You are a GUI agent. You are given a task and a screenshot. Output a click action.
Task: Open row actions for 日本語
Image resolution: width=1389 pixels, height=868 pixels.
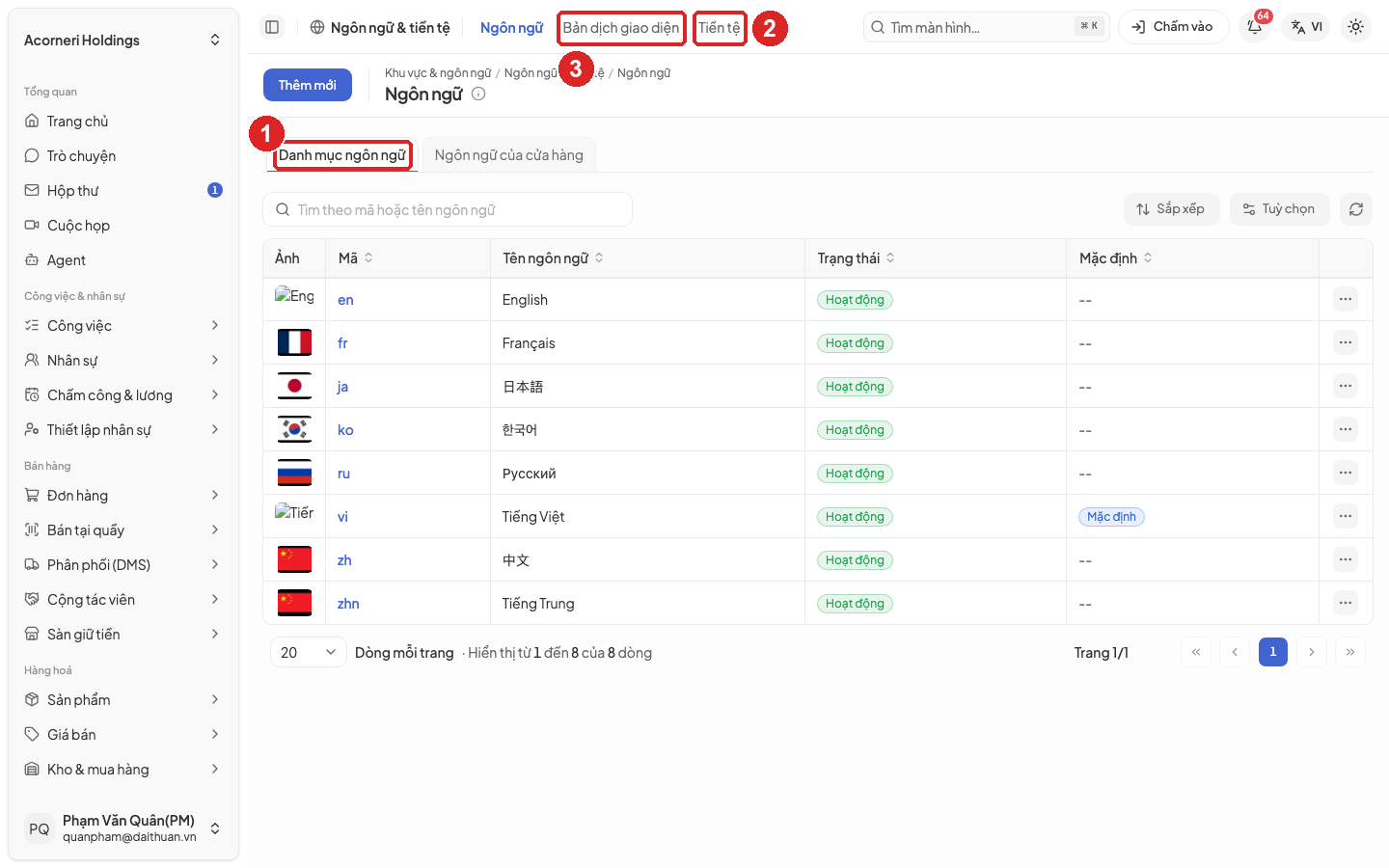pyautogui.click(x=1345, y=386)
